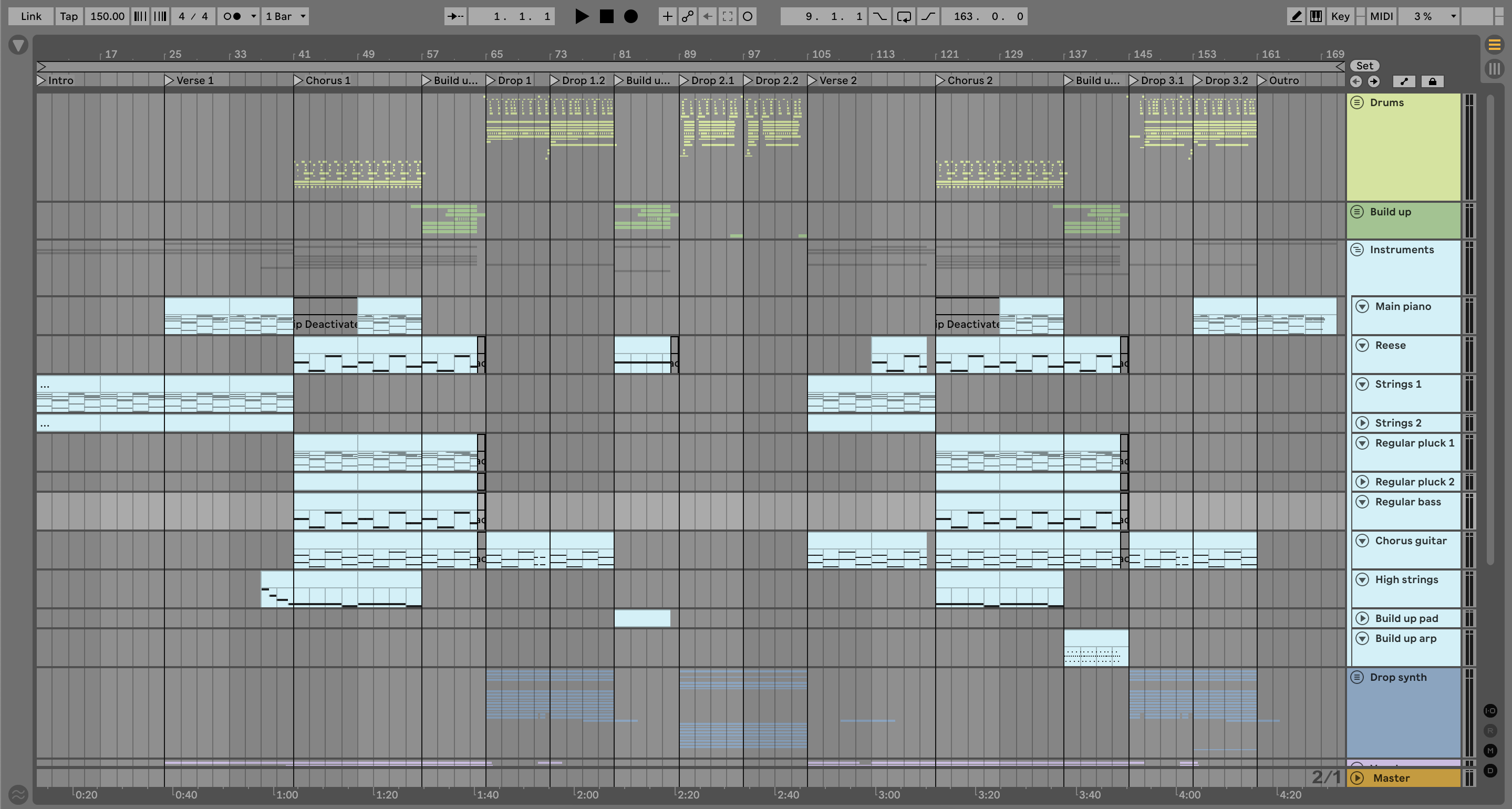The width and height of the screenshot is (1512, 809).
Task: Click the Set locator button
Action: point(1364,66)
